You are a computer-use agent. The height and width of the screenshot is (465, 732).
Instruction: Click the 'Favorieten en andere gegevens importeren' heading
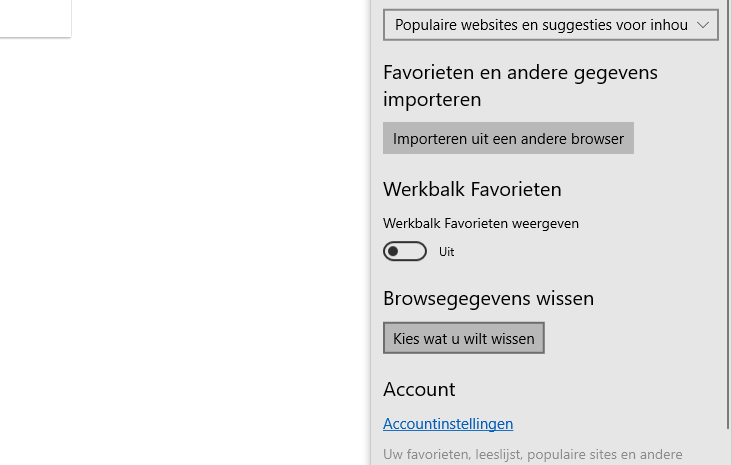pyautogui.click(x=520, y=86)
